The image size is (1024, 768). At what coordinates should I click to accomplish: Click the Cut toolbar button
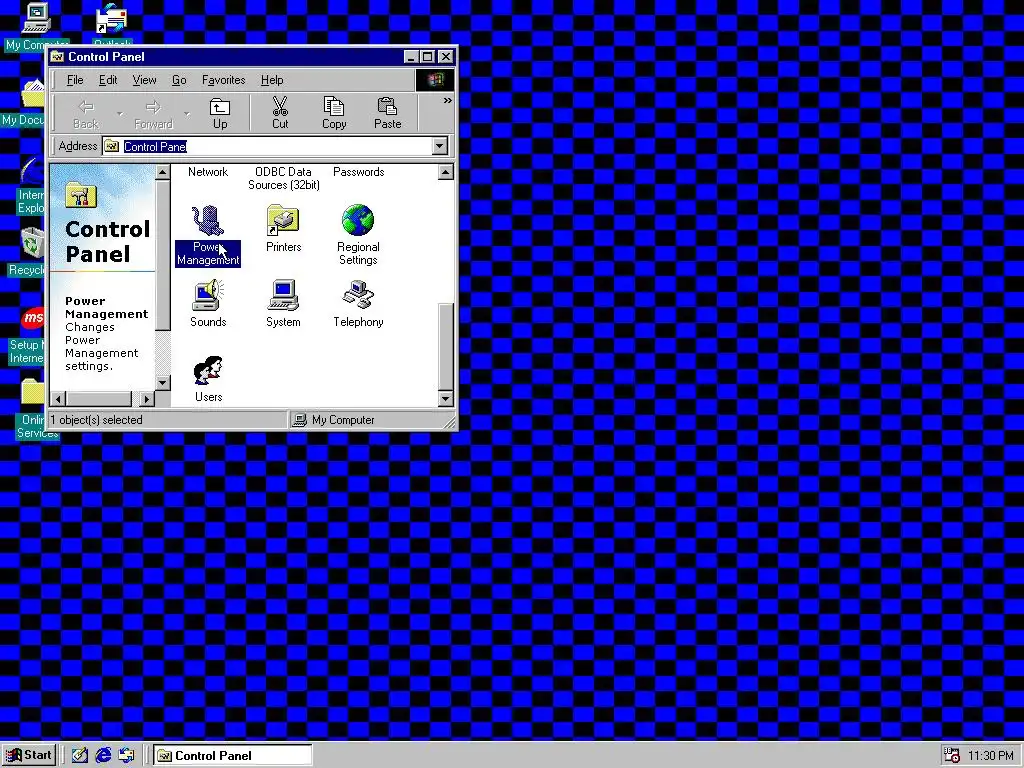[280, 114]
